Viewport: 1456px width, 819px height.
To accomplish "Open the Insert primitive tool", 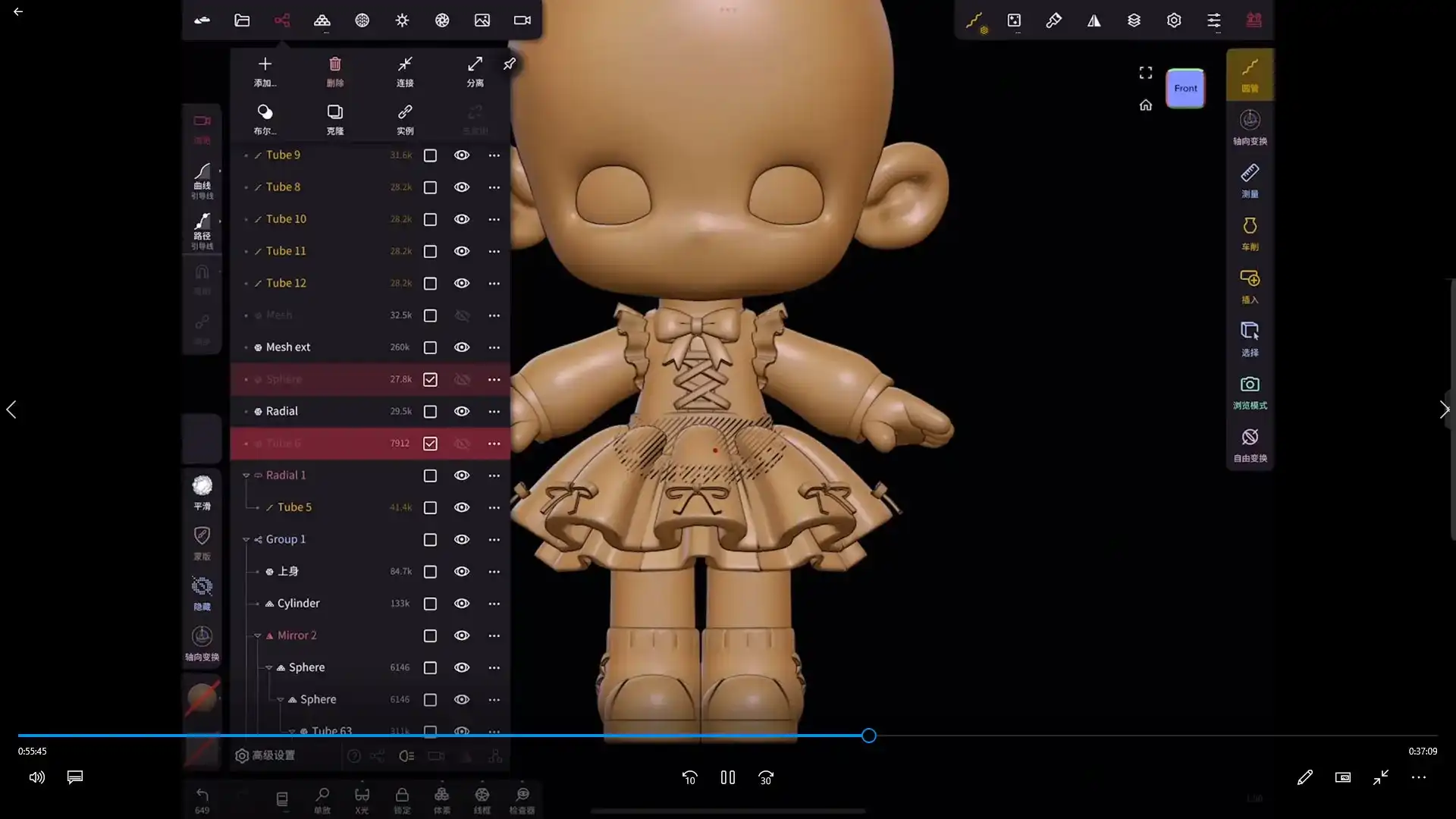I will [x=1249, y=285].
